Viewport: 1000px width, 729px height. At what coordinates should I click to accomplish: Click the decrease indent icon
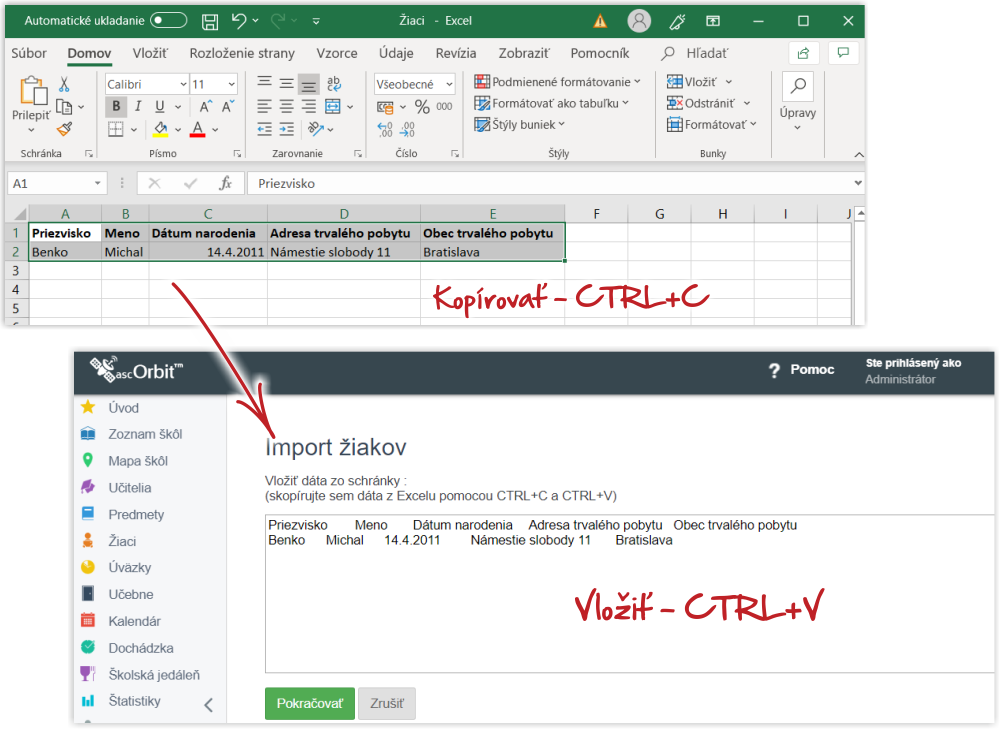tap(264, 129)
